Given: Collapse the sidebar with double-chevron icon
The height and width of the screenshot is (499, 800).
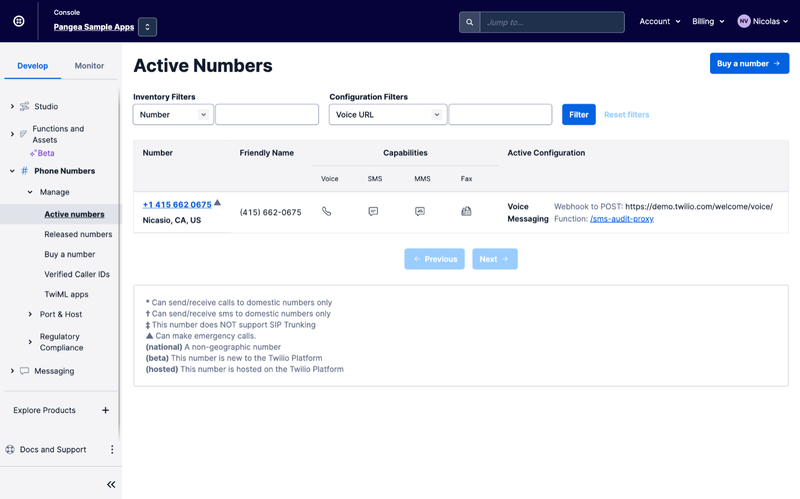Looking at the screenshot, I should pos(111,484).
